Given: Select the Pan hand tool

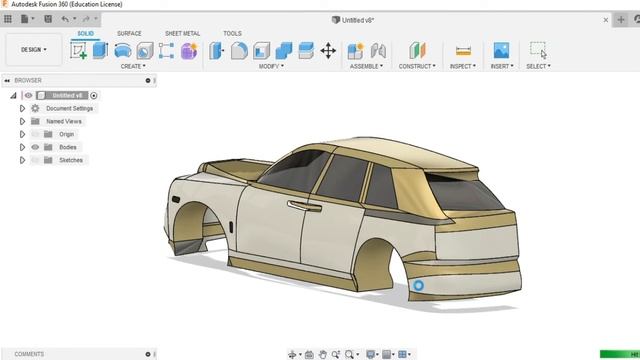Looking at the screenshot, I should [322, 354].
